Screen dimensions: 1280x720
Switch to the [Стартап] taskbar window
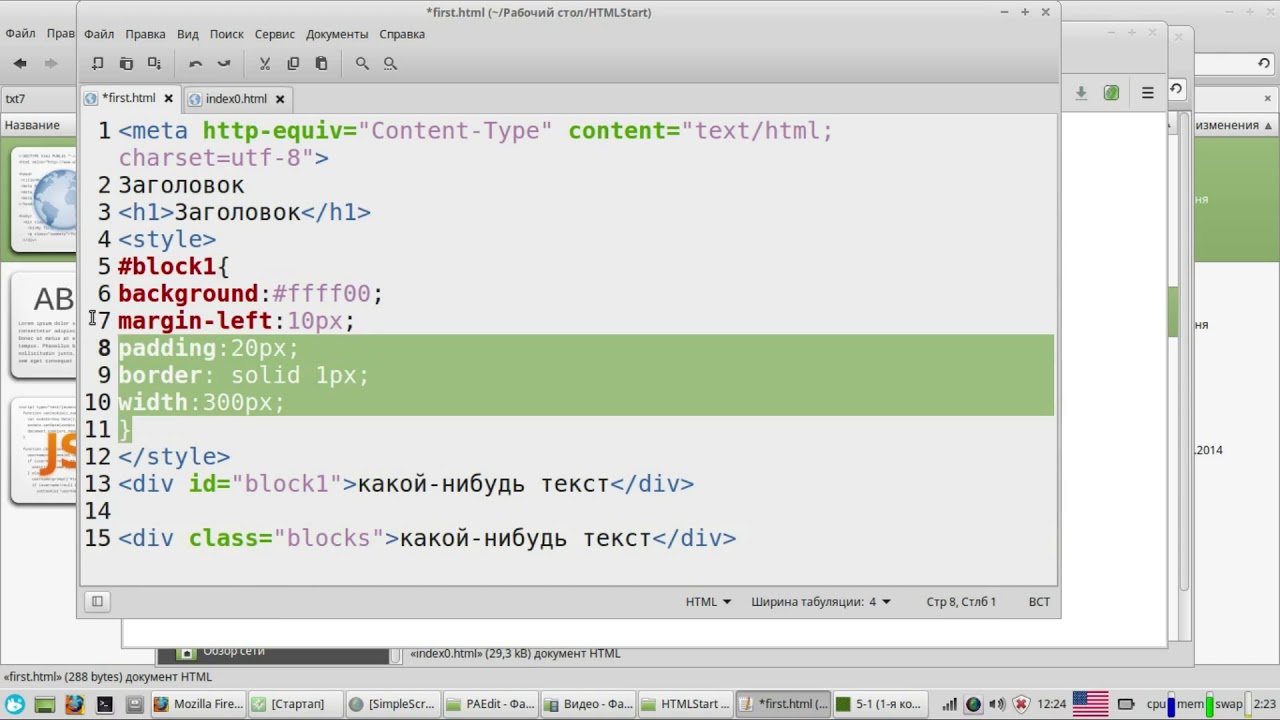click(x=295, y=704)
